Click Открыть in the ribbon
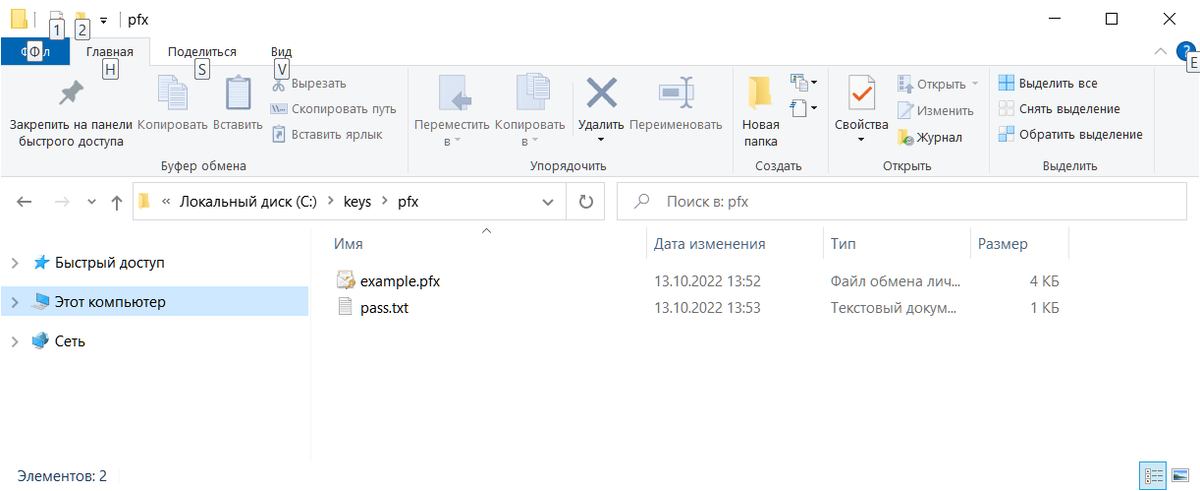This screenshot has width=1200, height=491. pos(938,84)
